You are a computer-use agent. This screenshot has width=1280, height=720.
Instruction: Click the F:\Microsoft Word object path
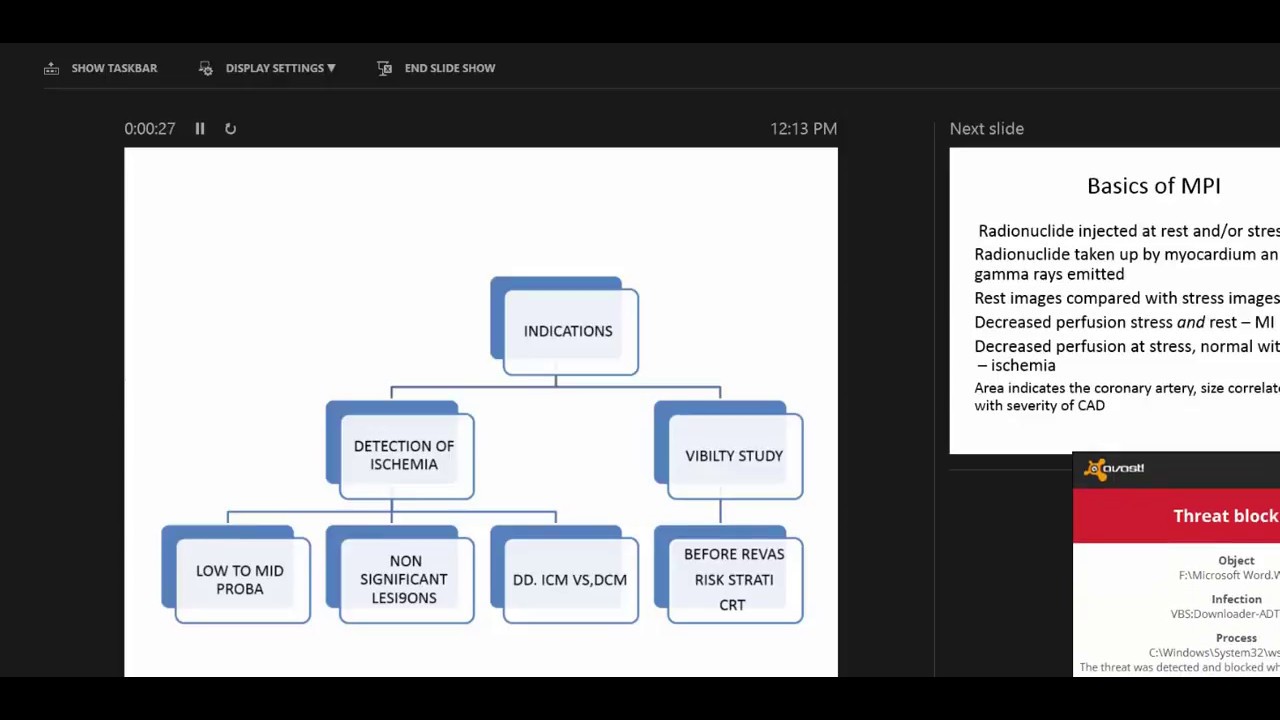pyautogui.click(x=1229, y=575)
